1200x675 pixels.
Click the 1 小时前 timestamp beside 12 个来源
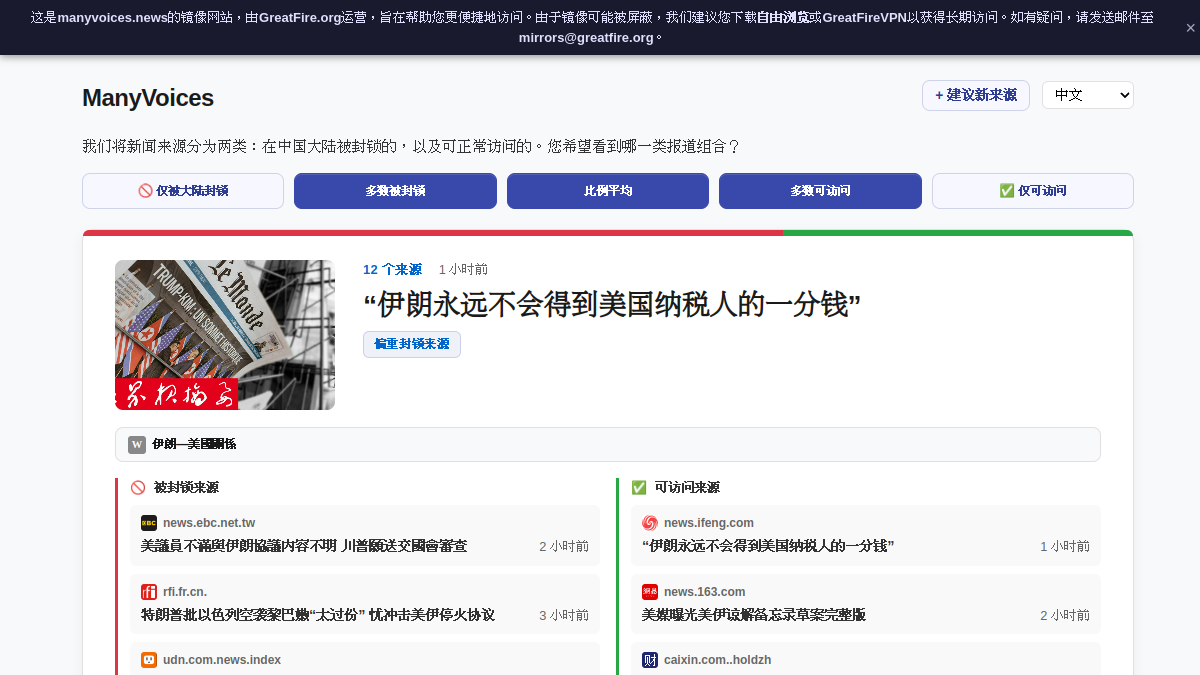pos(463,269)
